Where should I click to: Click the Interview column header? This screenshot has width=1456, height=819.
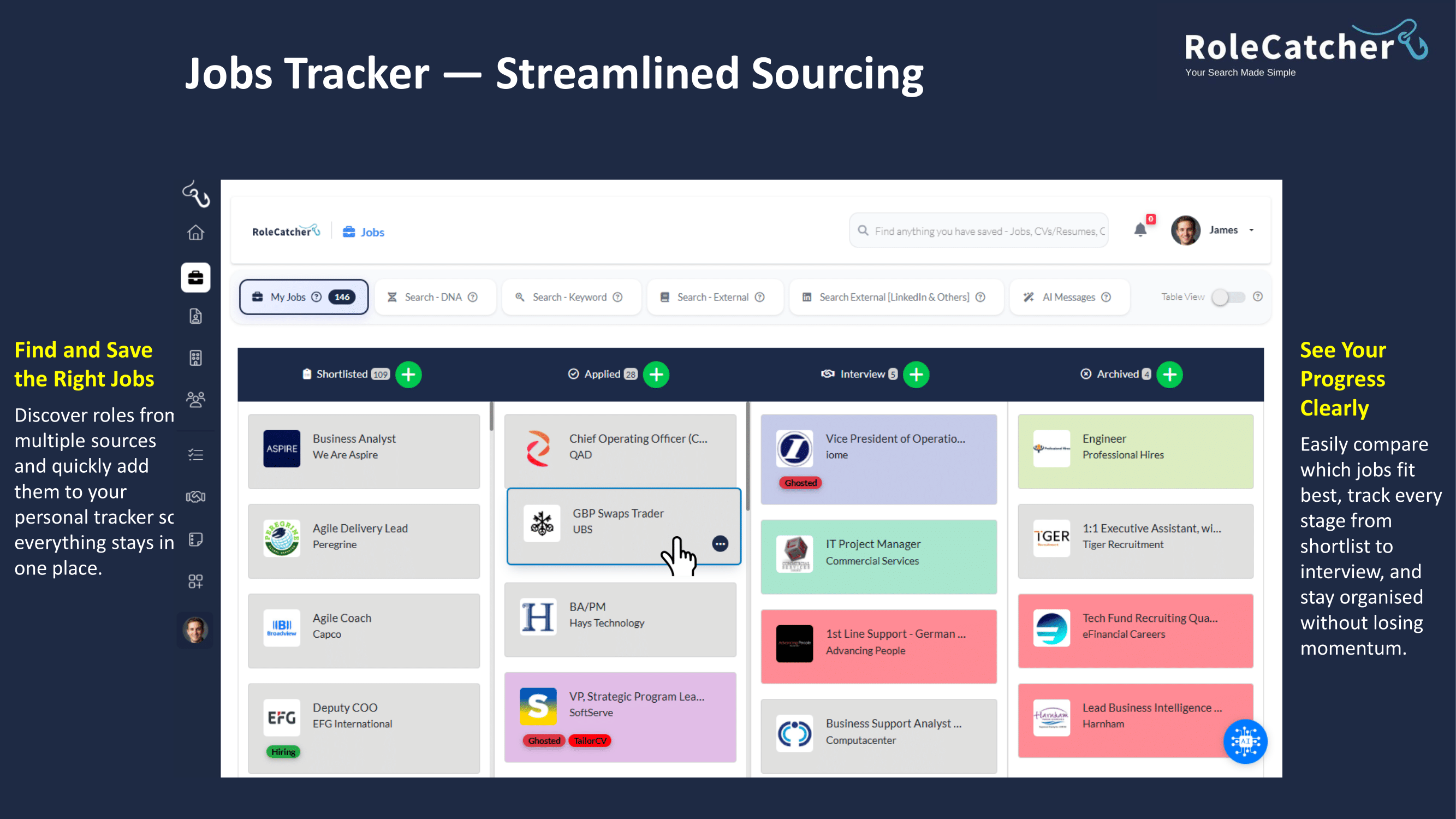point(859,374)
